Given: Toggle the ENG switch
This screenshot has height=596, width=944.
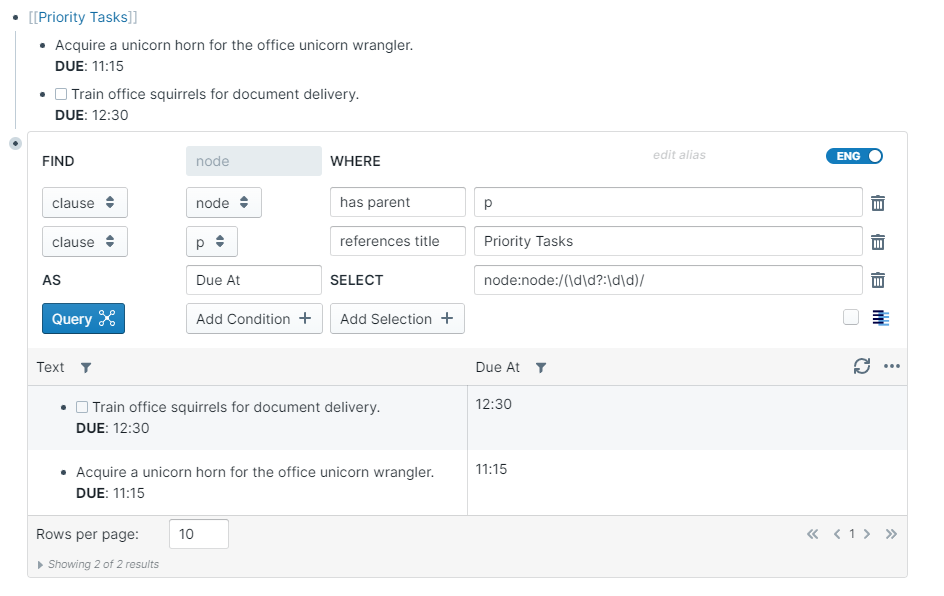Looking at the screenshot, I should tap(854, 156).
